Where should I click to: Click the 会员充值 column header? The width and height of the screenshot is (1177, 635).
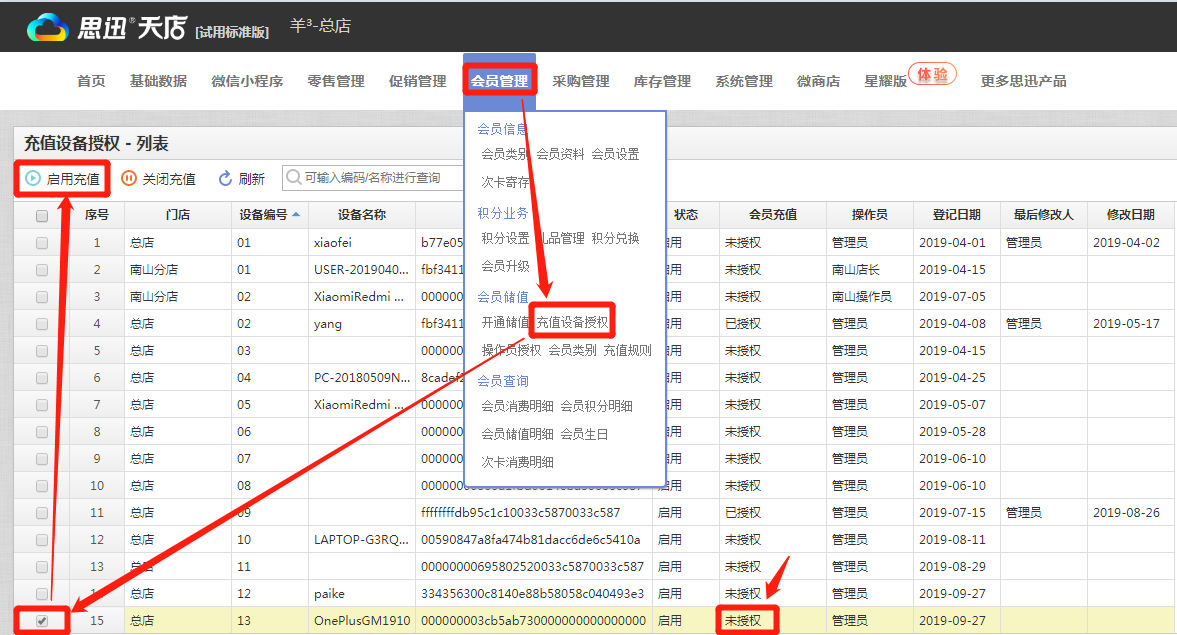[772, 215]
